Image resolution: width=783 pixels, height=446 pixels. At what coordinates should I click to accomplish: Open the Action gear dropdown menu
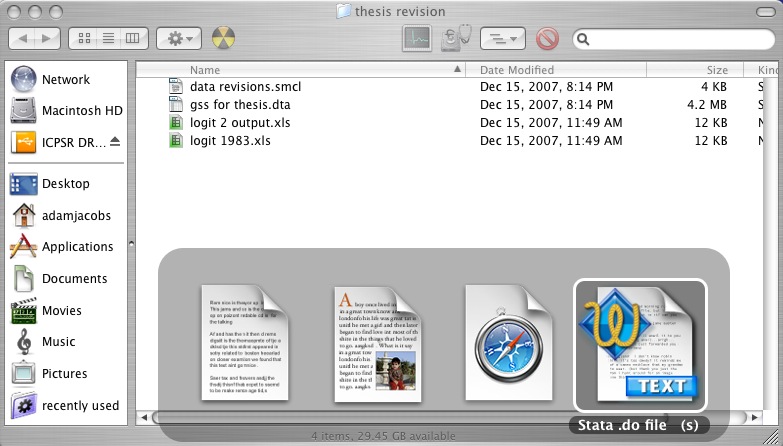[181, 39]
